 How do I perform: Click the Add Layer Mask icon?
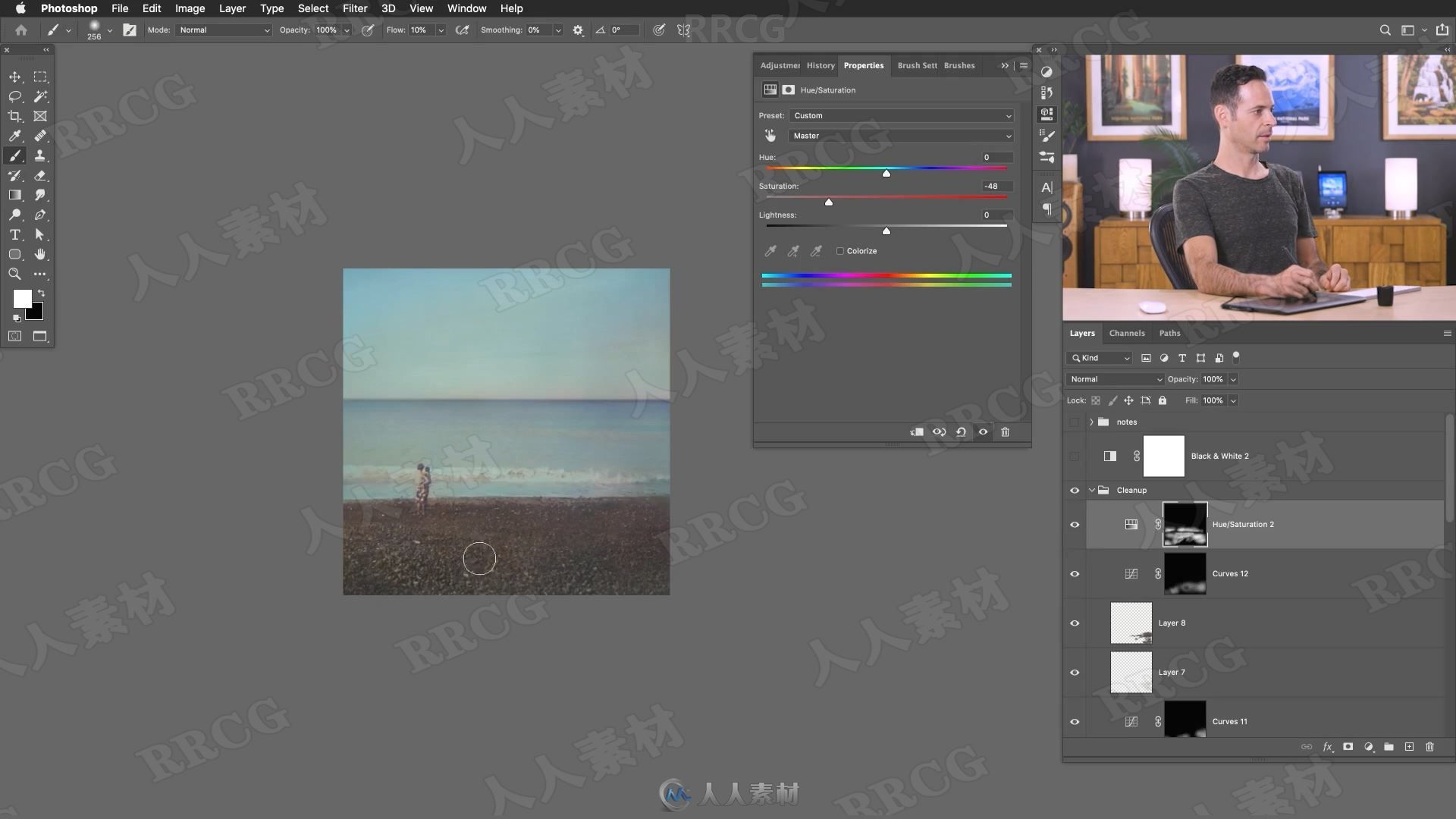[x=1348, y=746]
